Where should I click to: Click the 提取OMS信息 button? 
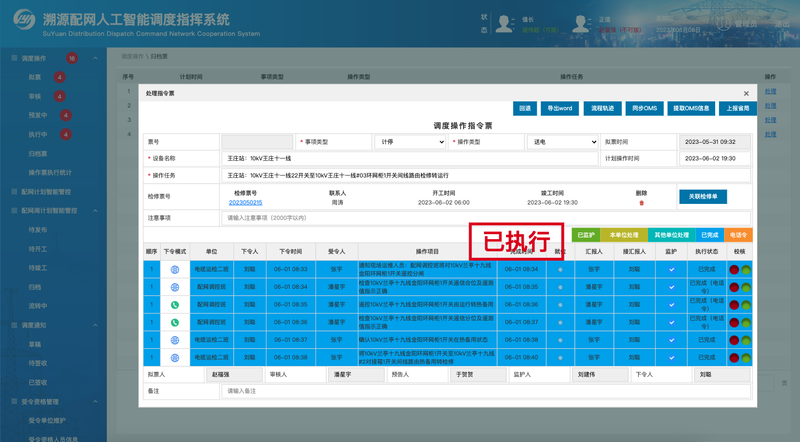tap(691, 108)
